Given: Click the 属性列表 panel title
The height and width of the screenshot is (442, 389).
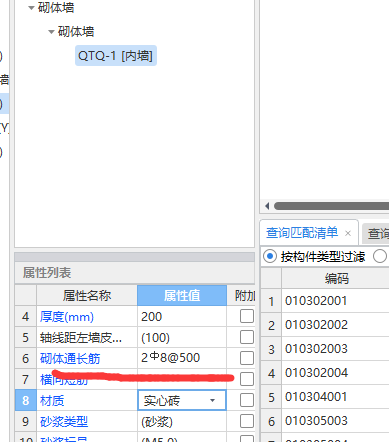Looking at the screenshot, I should (47, 273).
